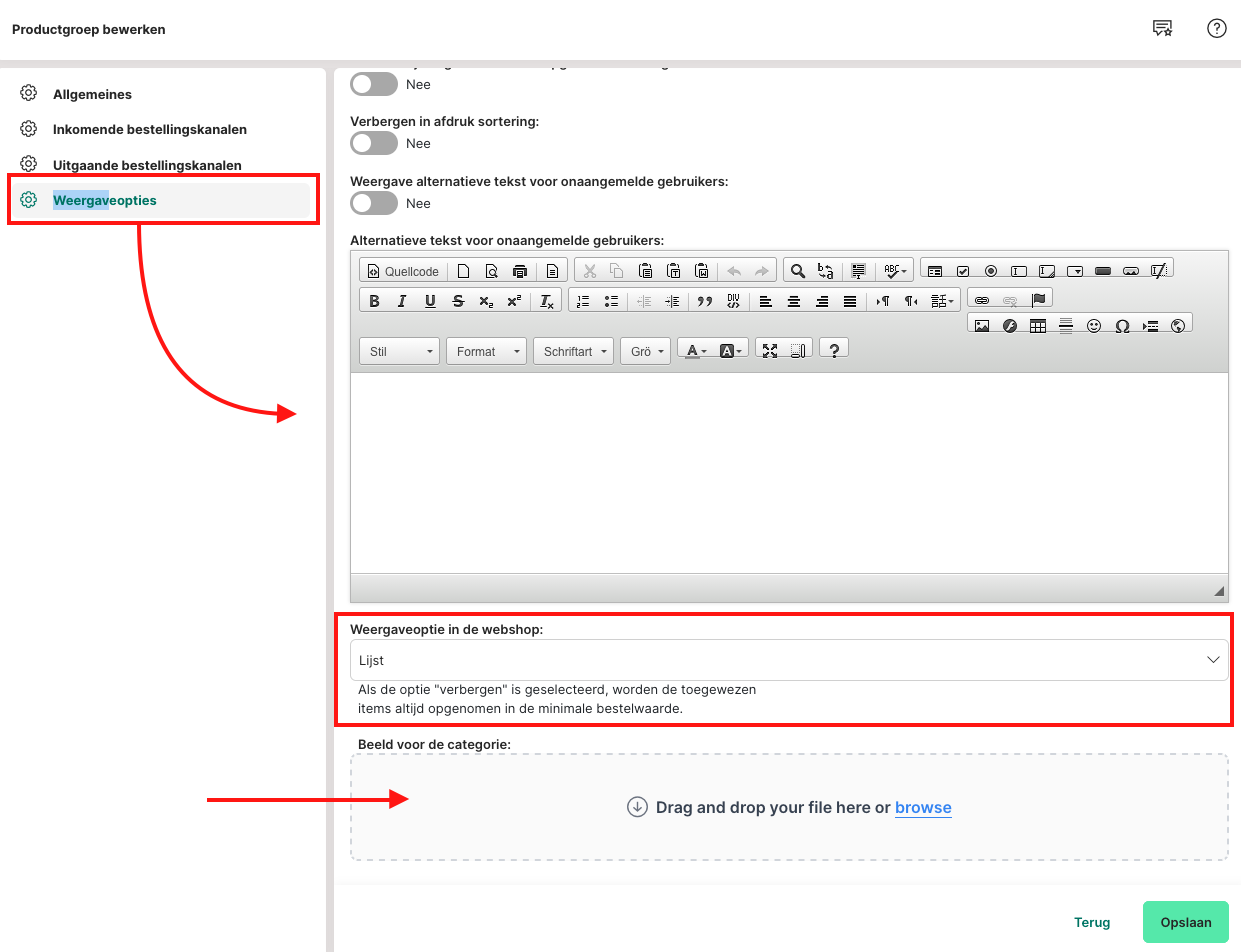The image size is (1241, 952).
Task: Open Inkomende bestellingskanalen section
Action: [x=149, y=129]
